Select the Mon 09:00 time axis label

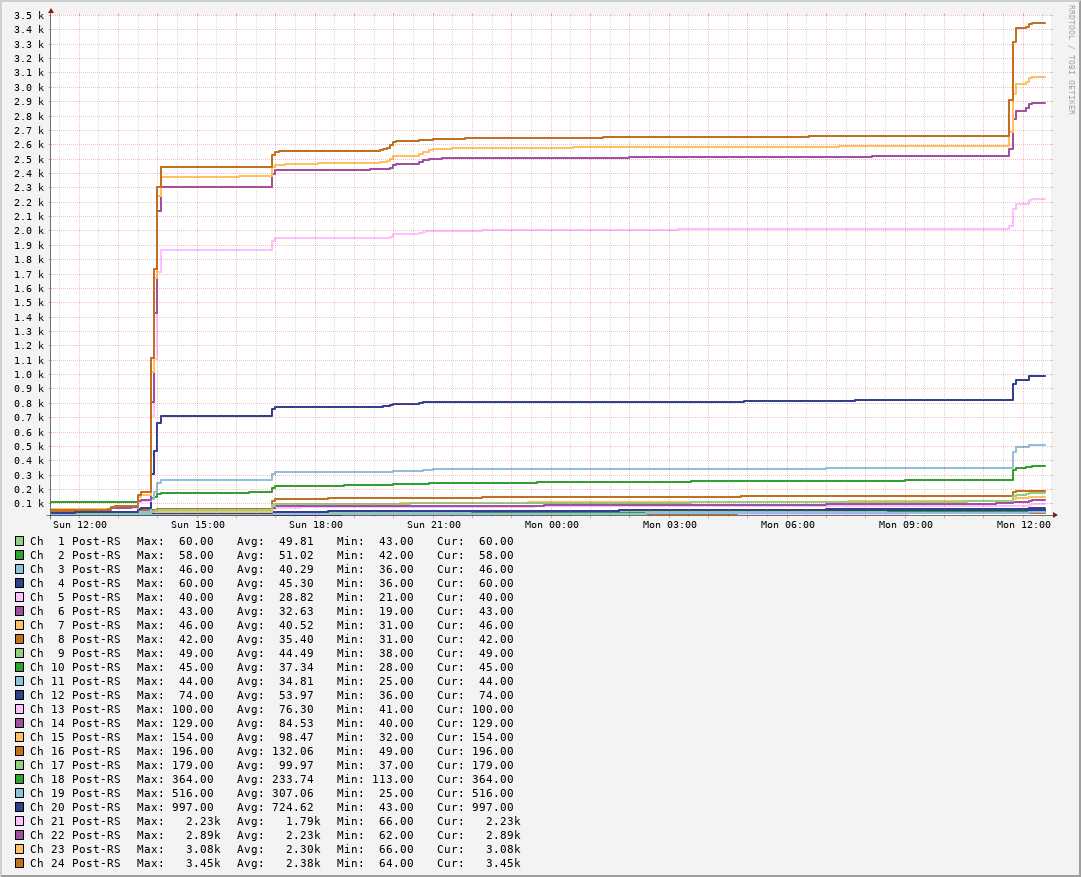click(906, 525)
